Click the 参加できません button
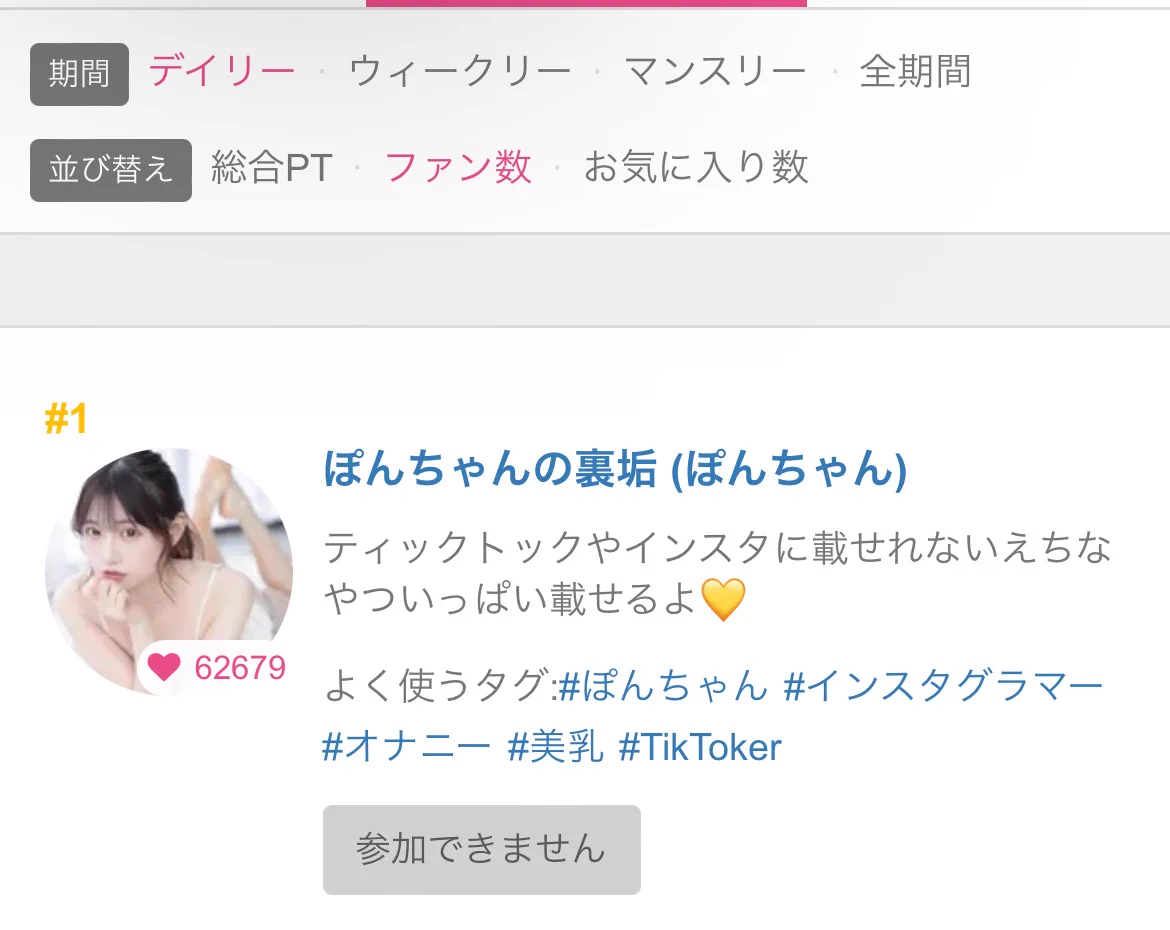 (481, 849)
